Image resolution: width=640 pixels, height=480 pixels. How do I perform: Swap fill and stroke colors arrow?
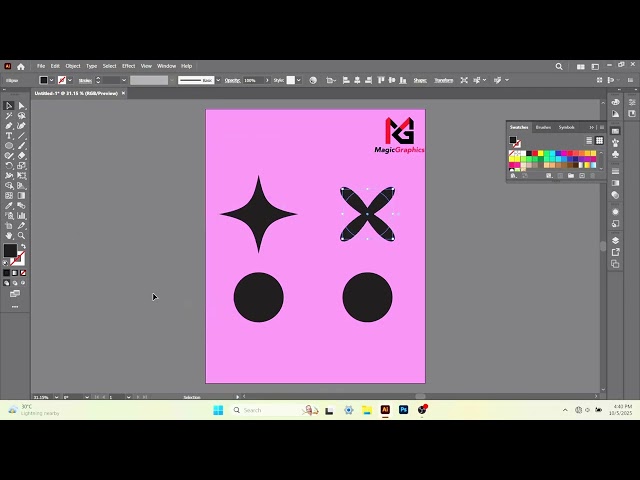click(x=23, y=247)
